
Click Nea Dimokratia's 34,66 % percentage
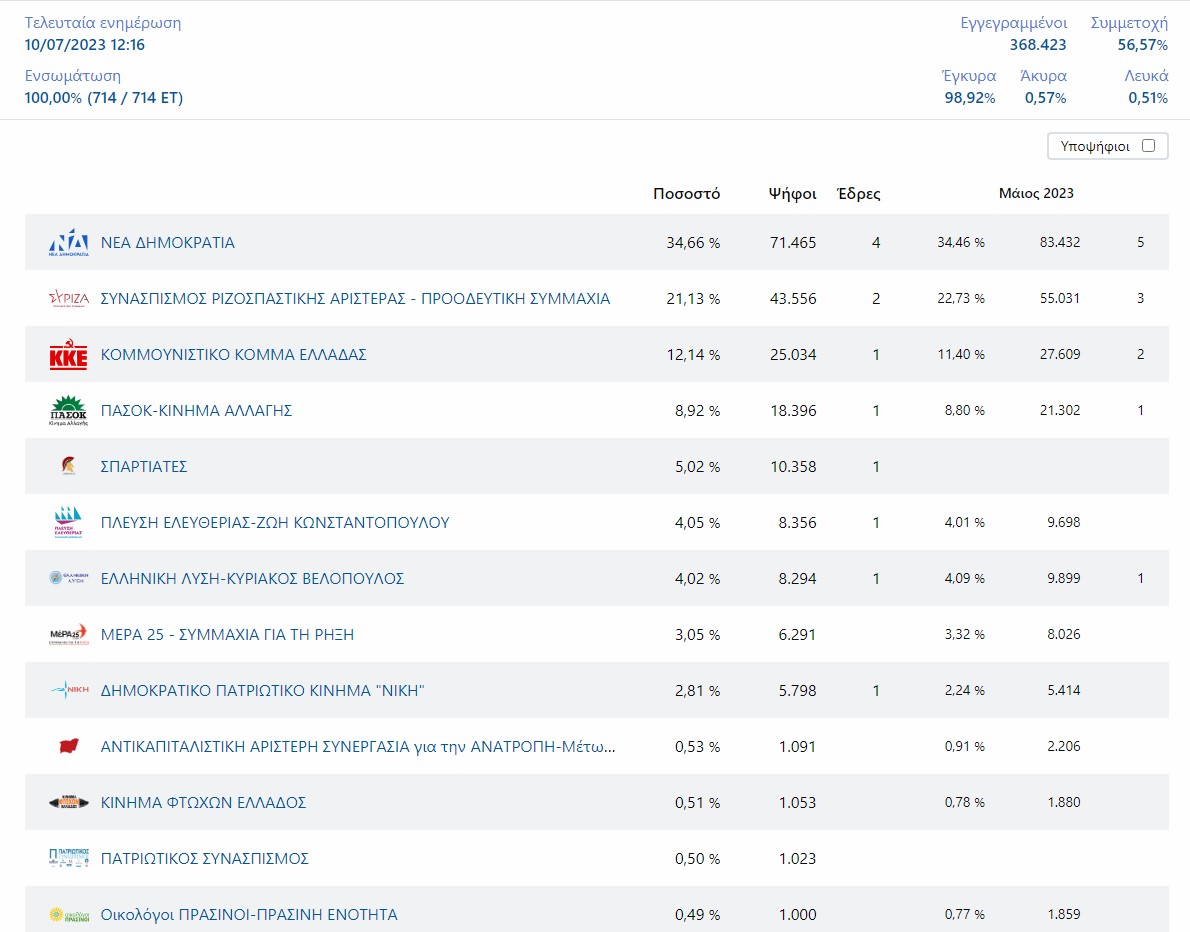pos(693,243)
